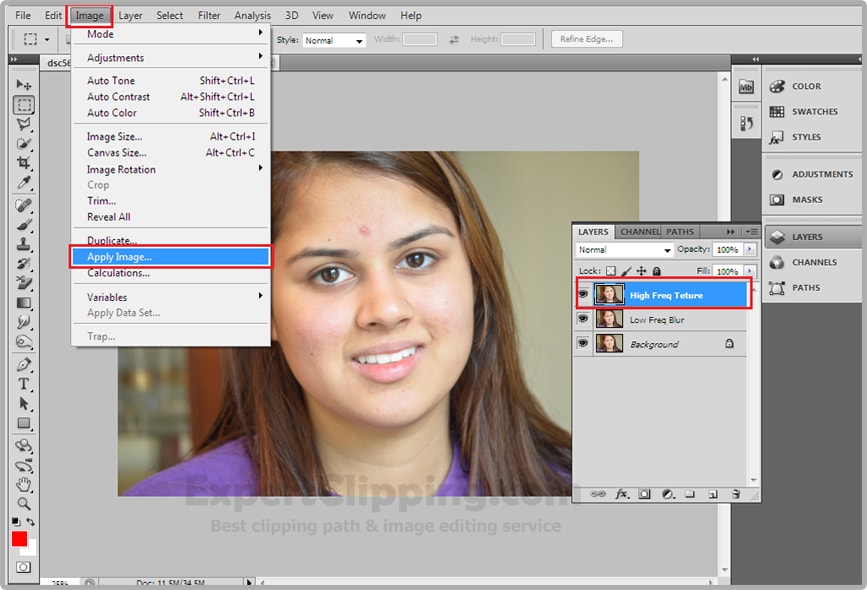Select the Crop tool in toolbox
Image resolution: width=867 pixels, height=590 pixels.
point(24,163)
